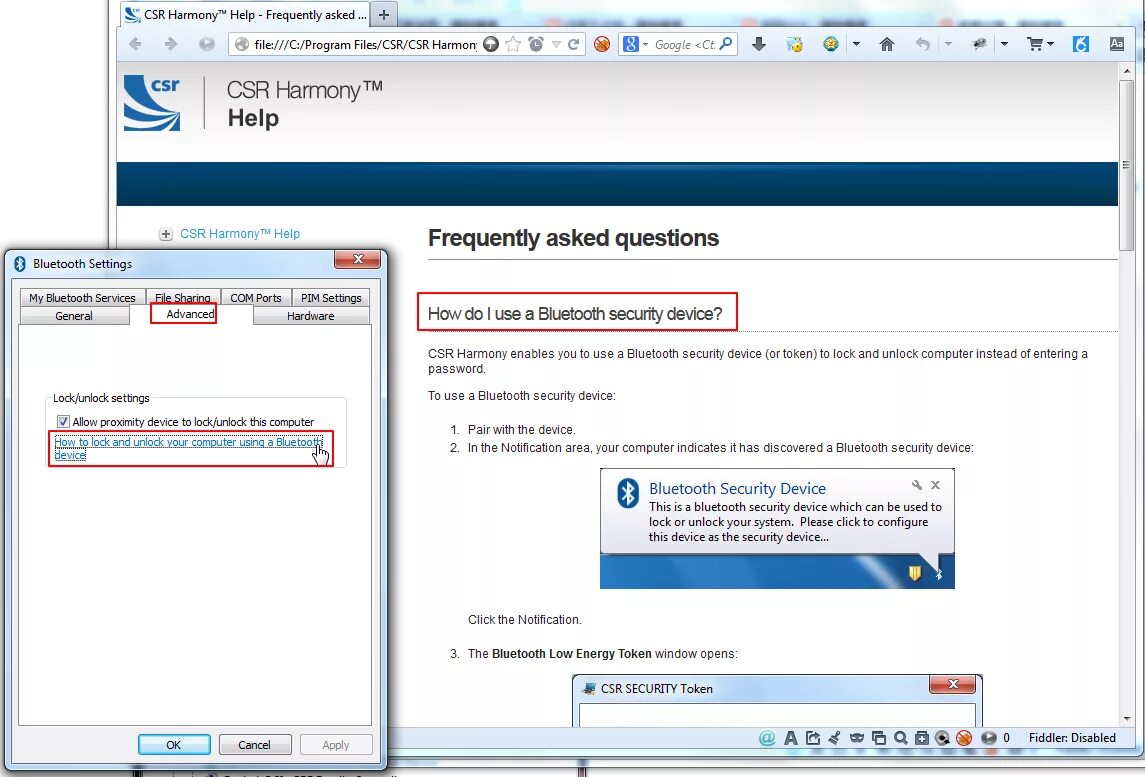This screenshot has height=777, width=1145.
Task: Click the undo arrow toolbar icon
Action: click(923, 45)
